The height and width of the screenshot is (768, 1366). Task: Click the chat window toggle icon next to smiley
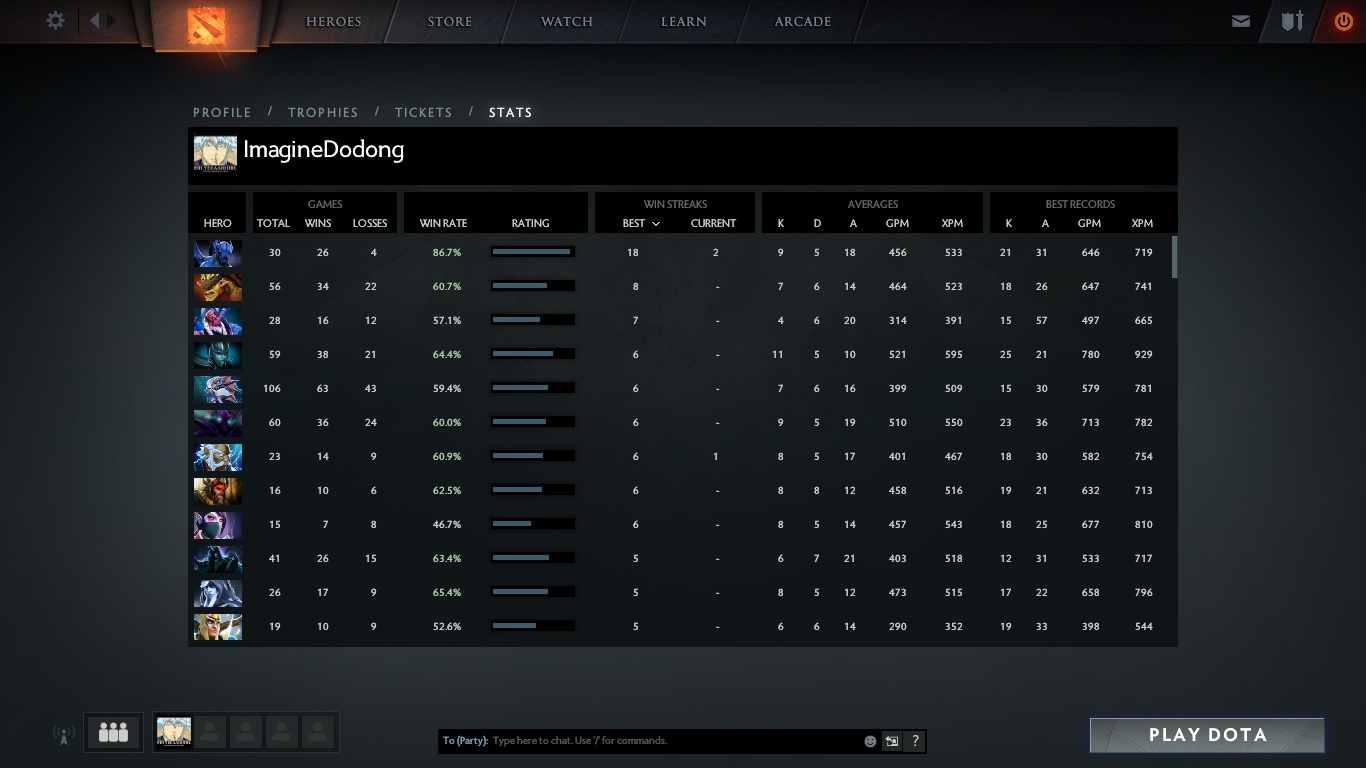[892, 741]
